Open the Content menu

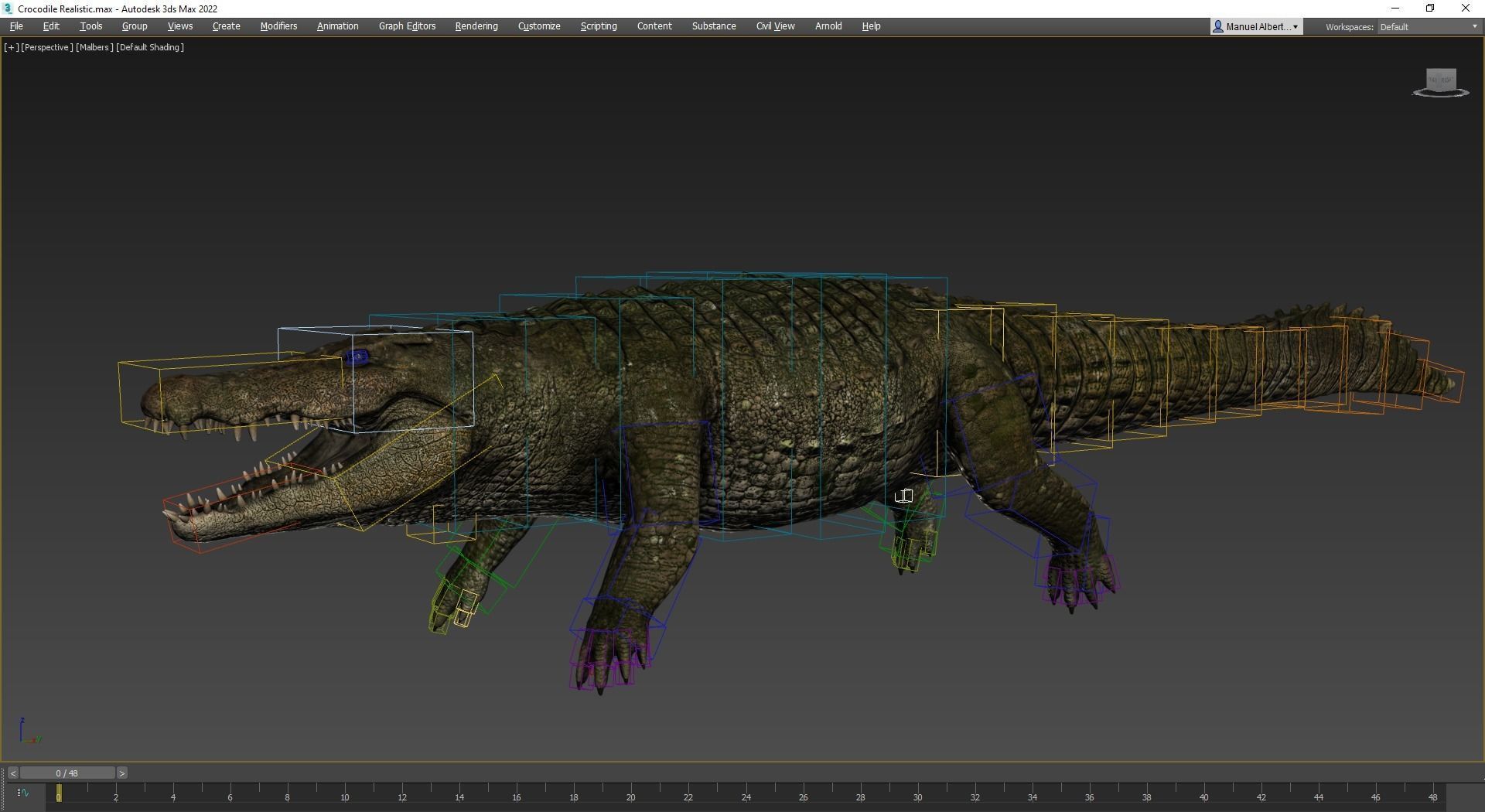[x=654, y=26]
